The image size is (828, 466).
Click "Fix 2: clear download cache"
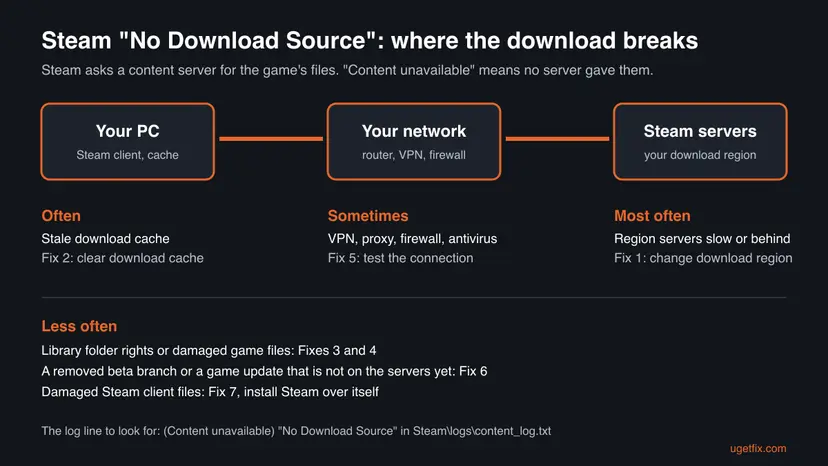click(x=123, y=258)
